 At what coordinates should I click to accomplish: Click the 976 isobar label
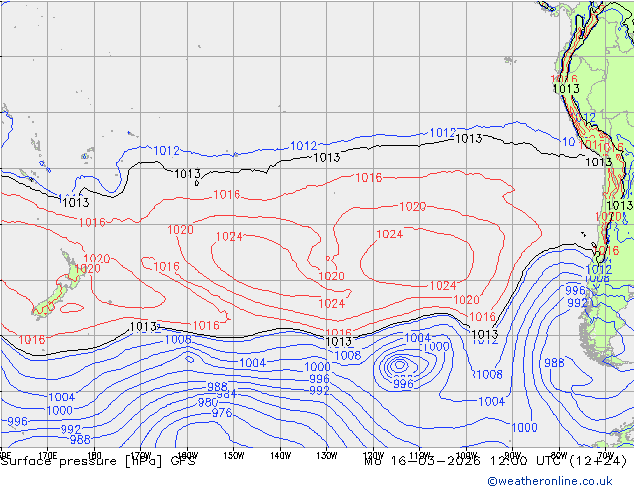[222, 413]
